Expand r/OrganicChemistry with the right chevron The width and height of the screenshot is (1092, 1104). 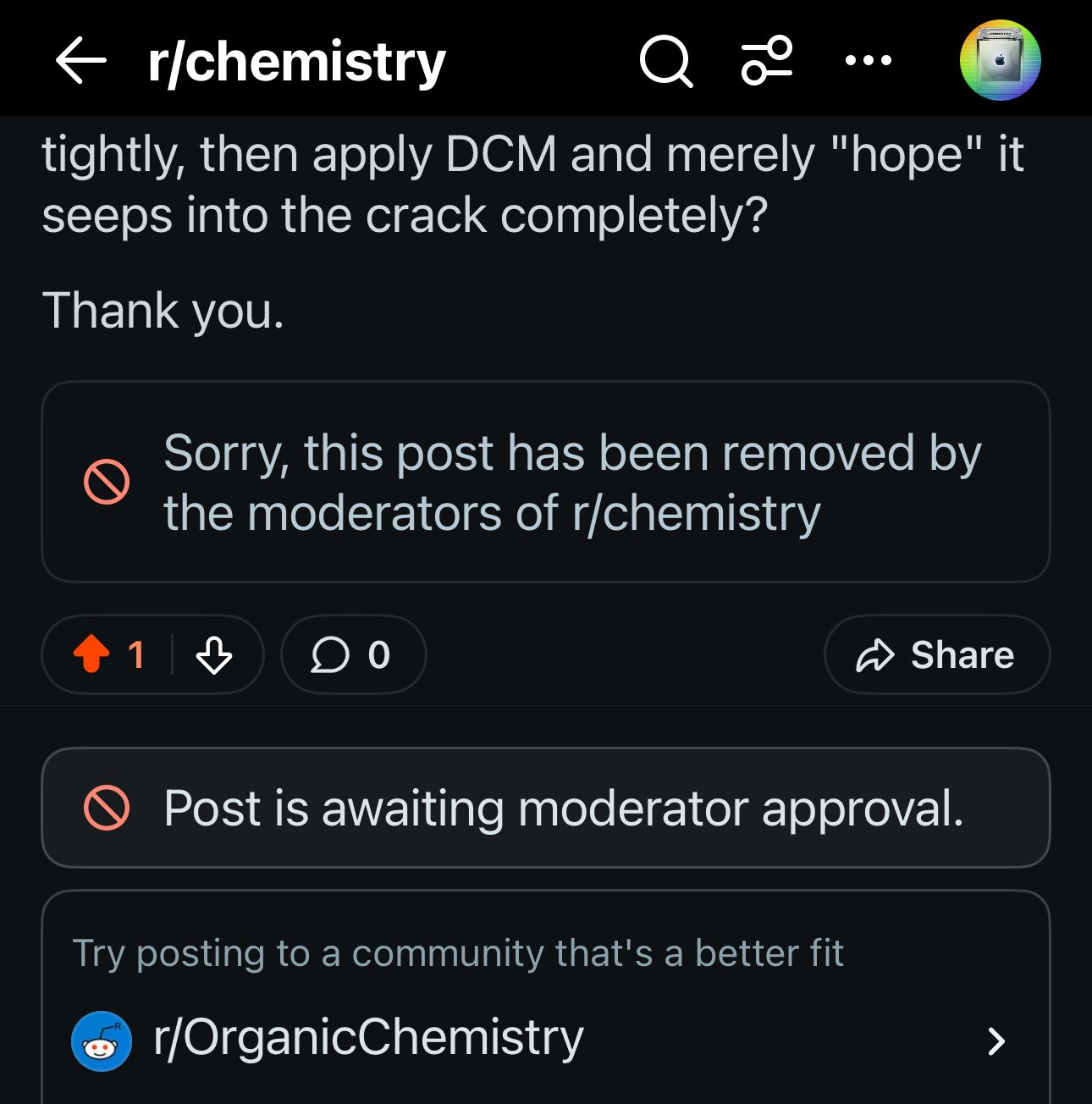(997, 1041)
